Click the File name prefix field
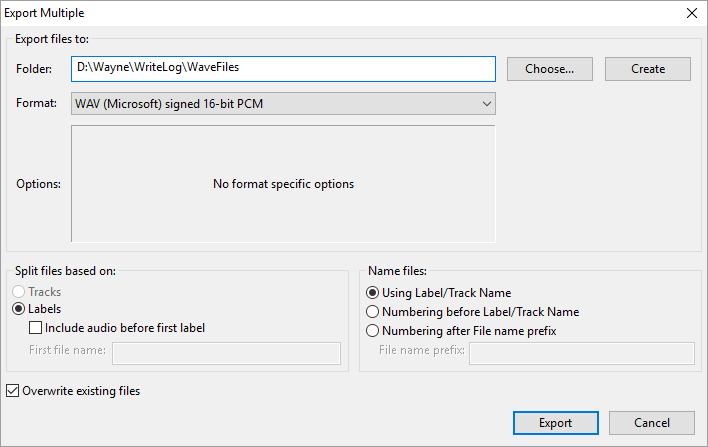 [582, 353]
